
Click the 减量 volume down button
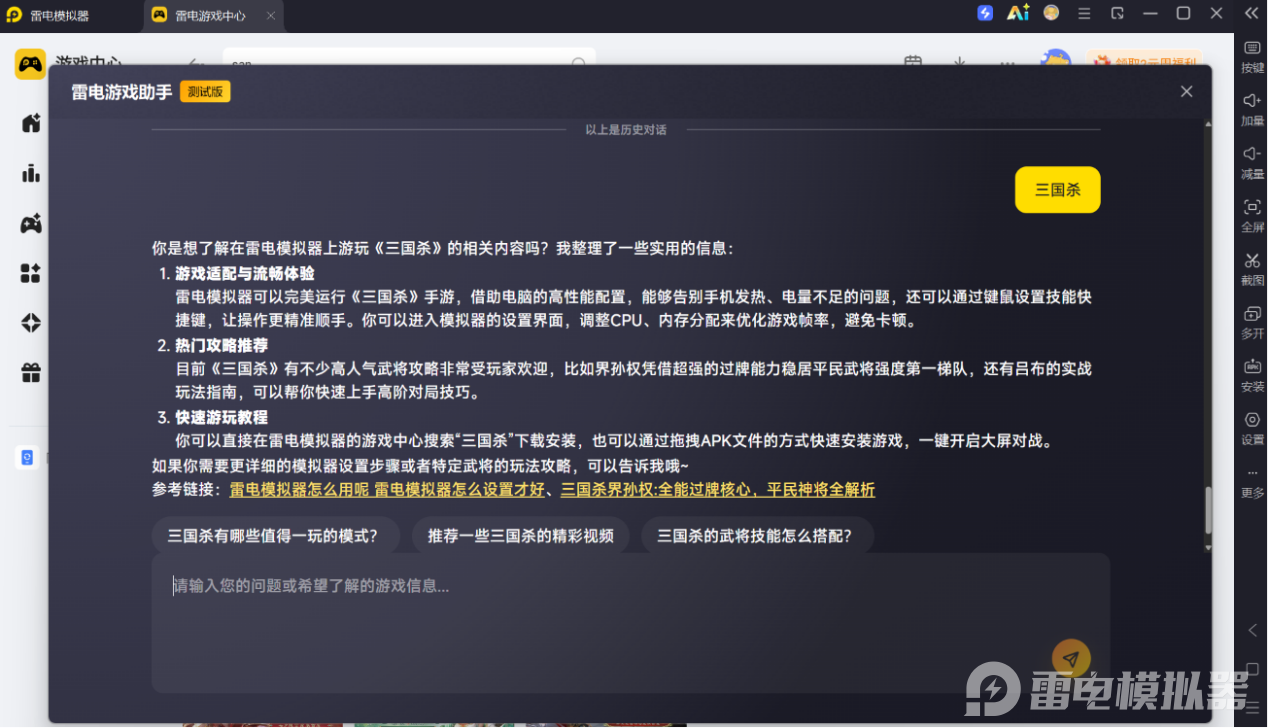[1252, 163]
